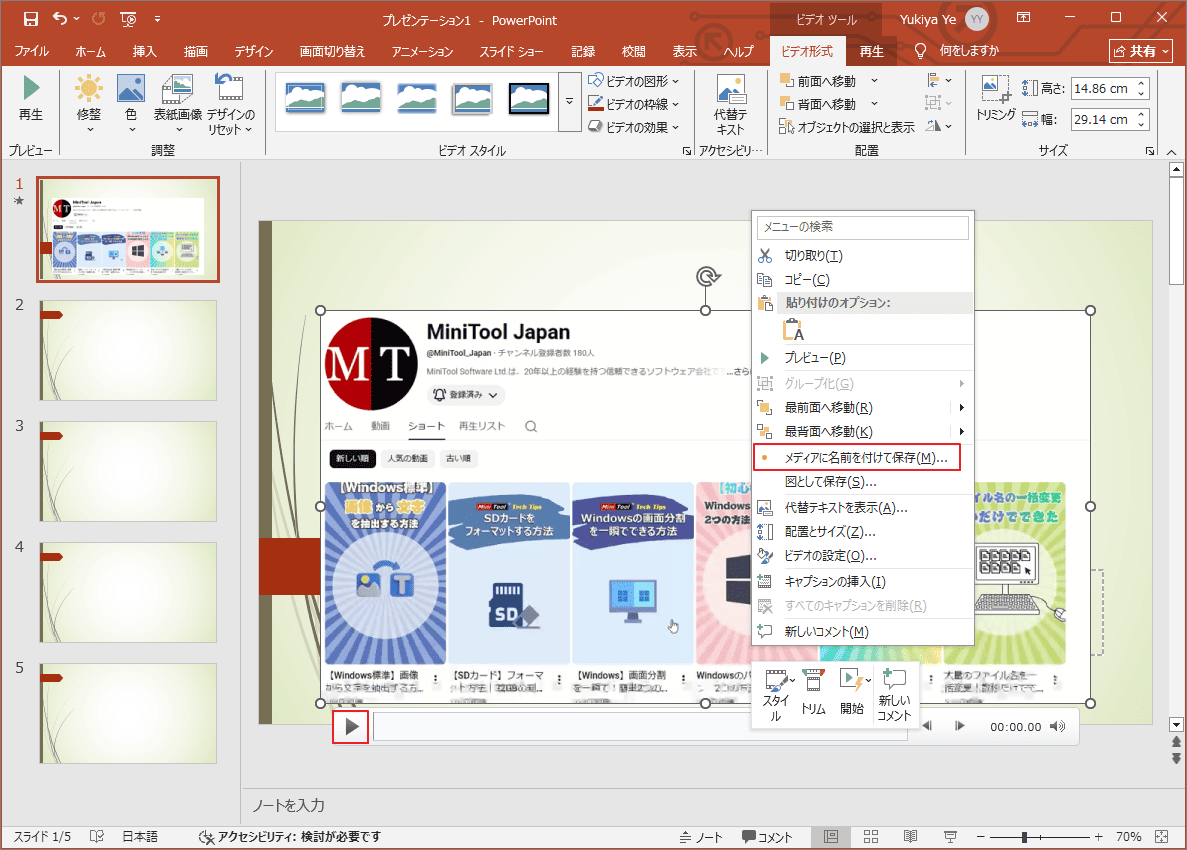Click the デザインのリセット reset design icon
Image resolution: width=1187 pixels, height=850 pixels.
coord(229,89)
